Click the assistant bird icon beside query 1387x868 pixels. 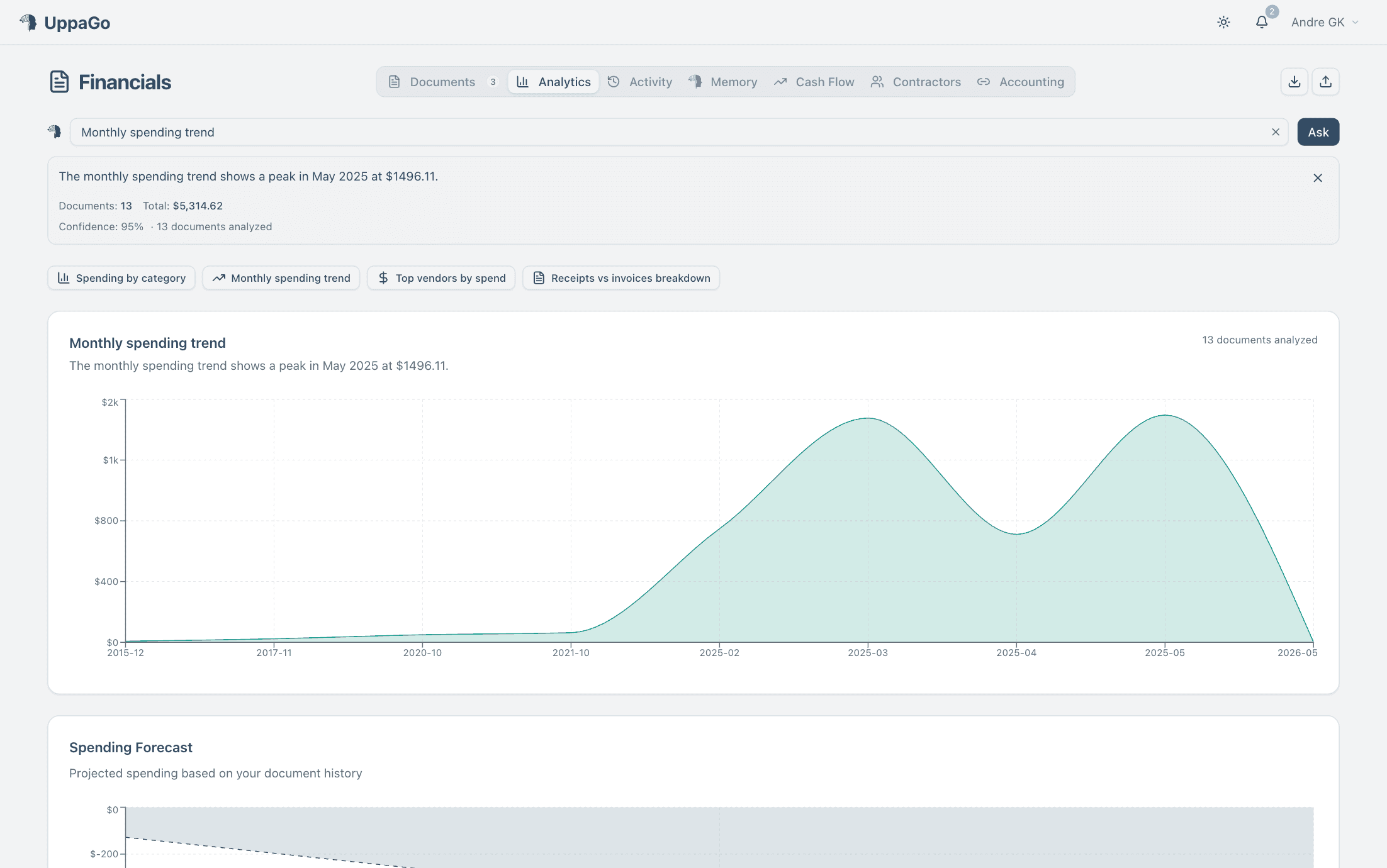[x=55, y=131]
